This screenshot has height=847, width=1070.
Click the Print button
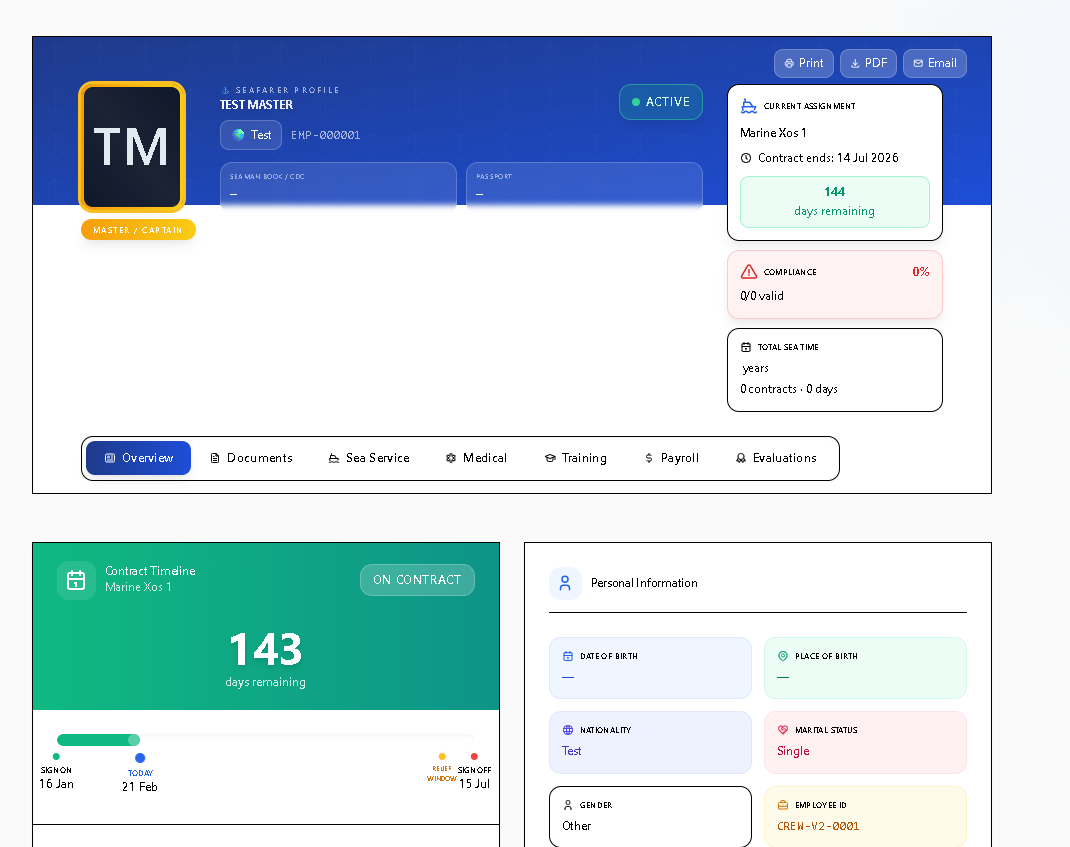(803, 63)
